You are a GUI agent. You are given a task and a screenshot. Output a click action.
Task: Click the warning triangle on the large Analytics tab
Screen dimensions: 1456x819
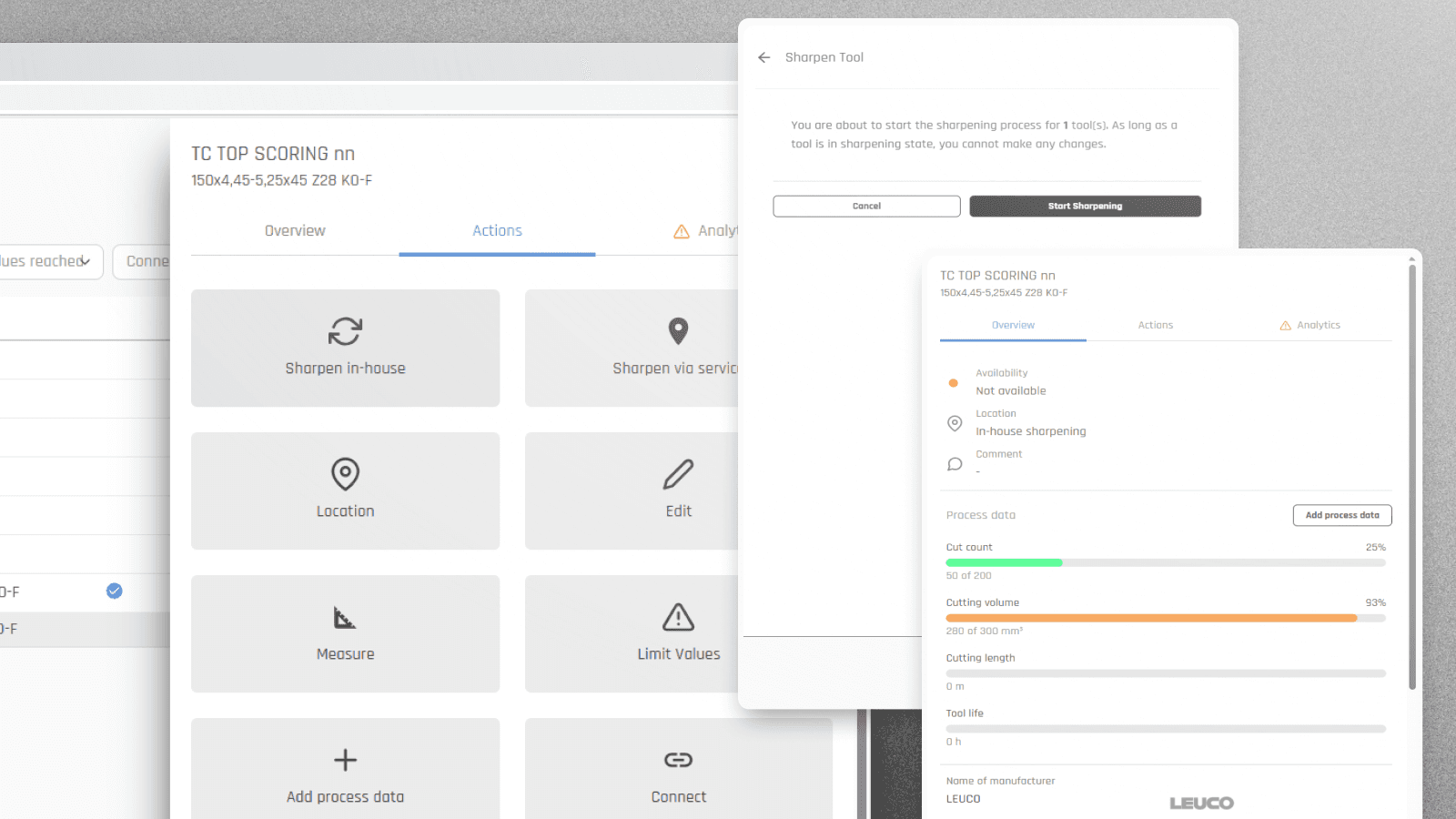681,232
